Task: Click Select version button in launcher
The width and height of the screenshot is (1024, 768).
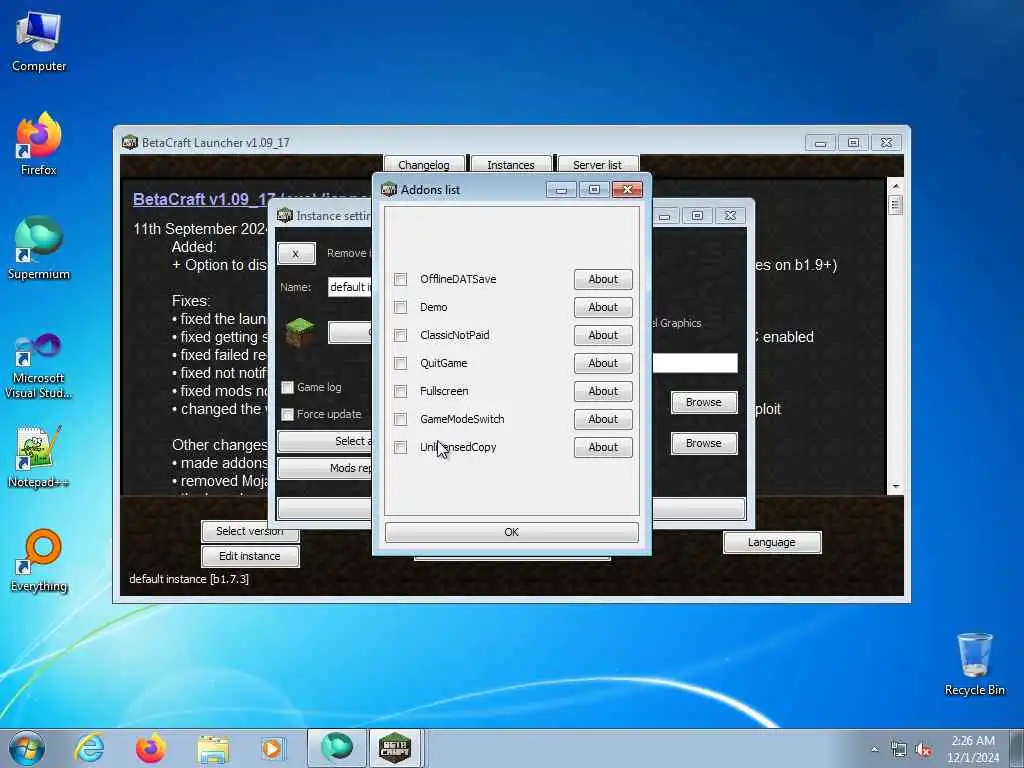Action: (x=250, y=532)
